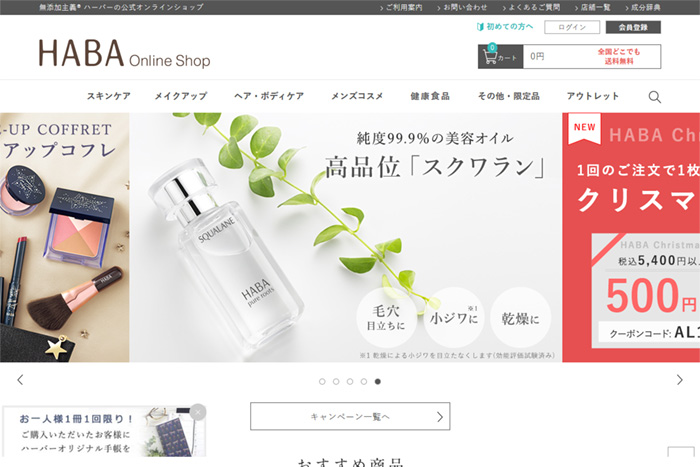Click the search magnifier icon
This screenshot has width=700, height=467.
pyautogui.click(x=654, y=97)
